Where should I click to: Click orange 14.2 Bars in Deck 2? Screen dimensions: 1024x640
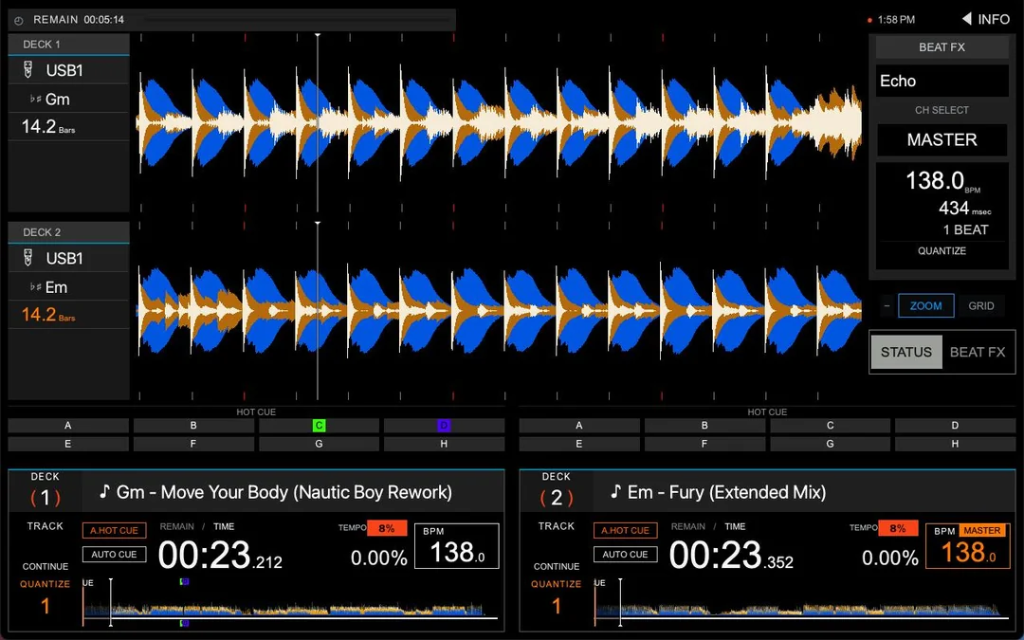pos(48,315)
